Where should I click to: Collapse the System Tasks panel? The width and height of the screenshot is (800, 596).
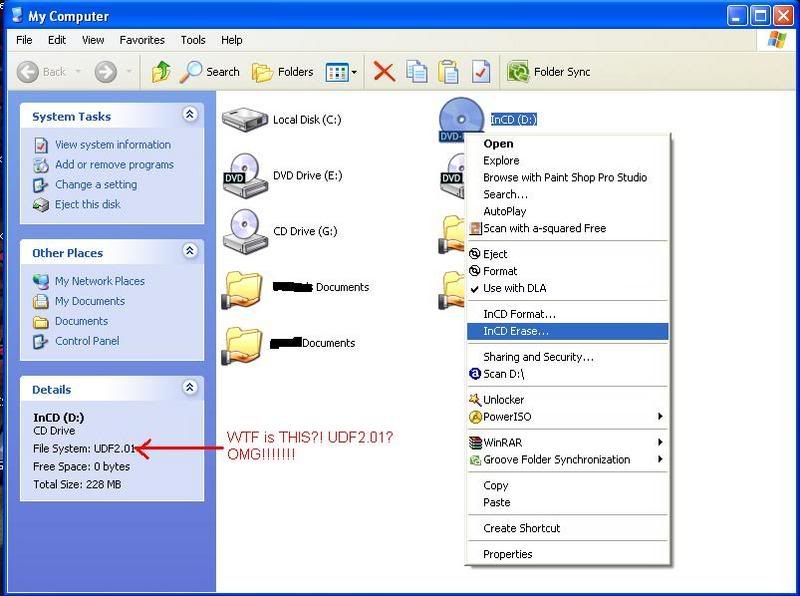190,114
